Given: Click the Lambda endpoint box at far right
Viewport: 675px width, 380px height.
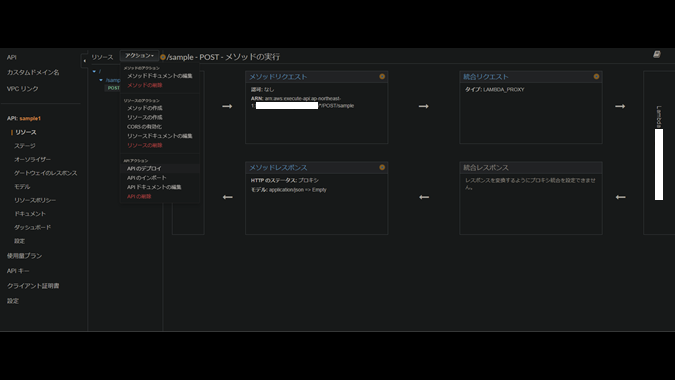Looking at the screenshot, I should tap(659, 153).
